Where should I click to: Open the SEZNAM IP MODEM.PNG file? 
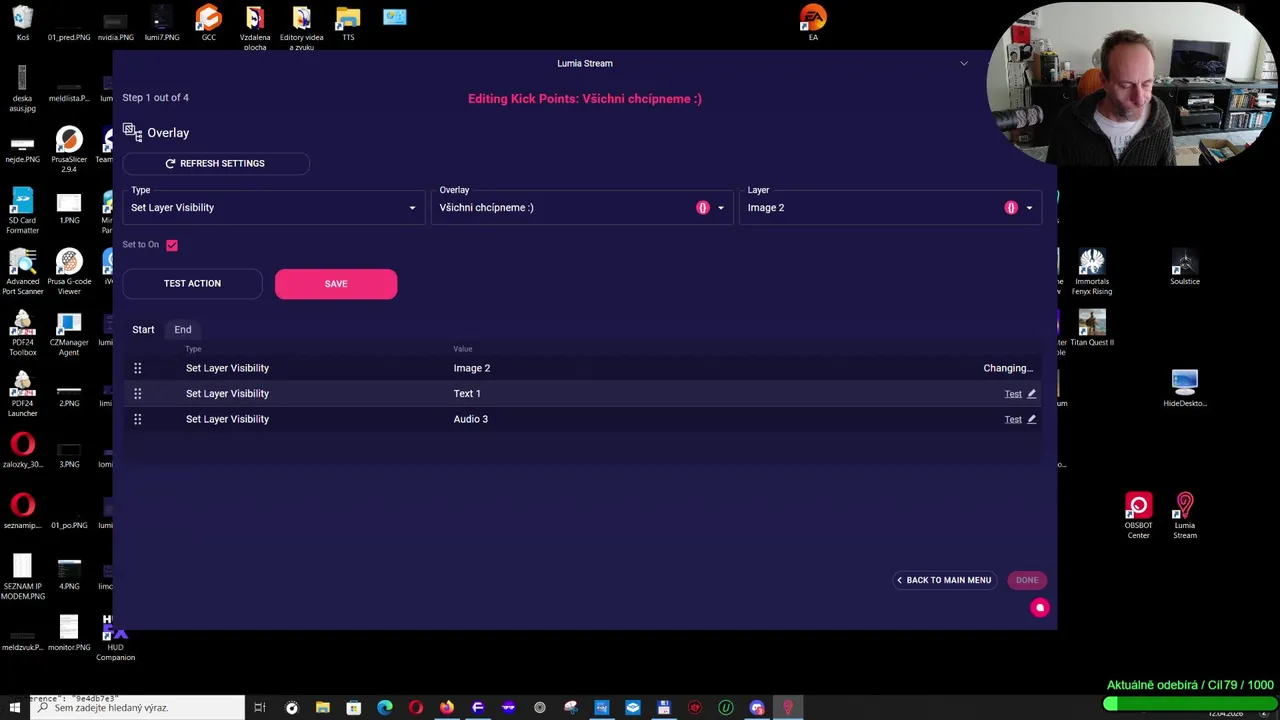pyautogui.click(x=22, y=577)
